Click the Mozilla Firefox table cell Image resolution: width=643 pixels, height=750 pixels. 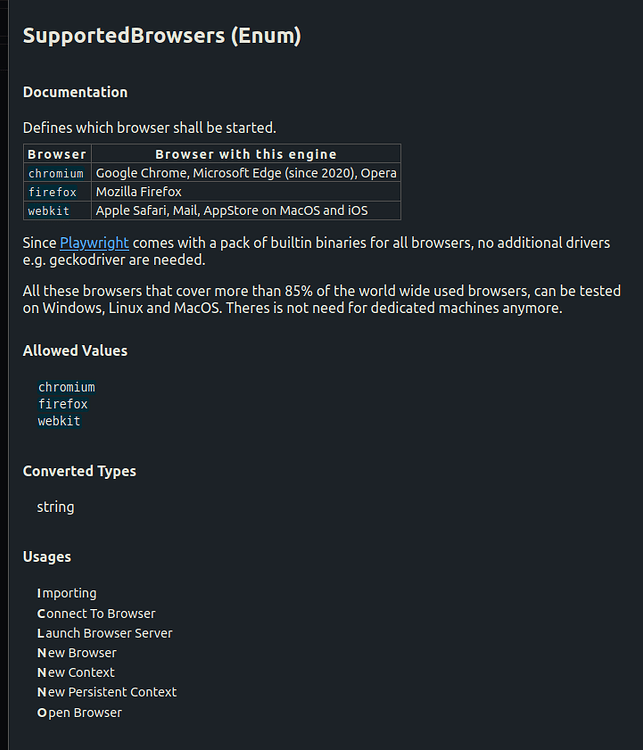tap(246, 192)
